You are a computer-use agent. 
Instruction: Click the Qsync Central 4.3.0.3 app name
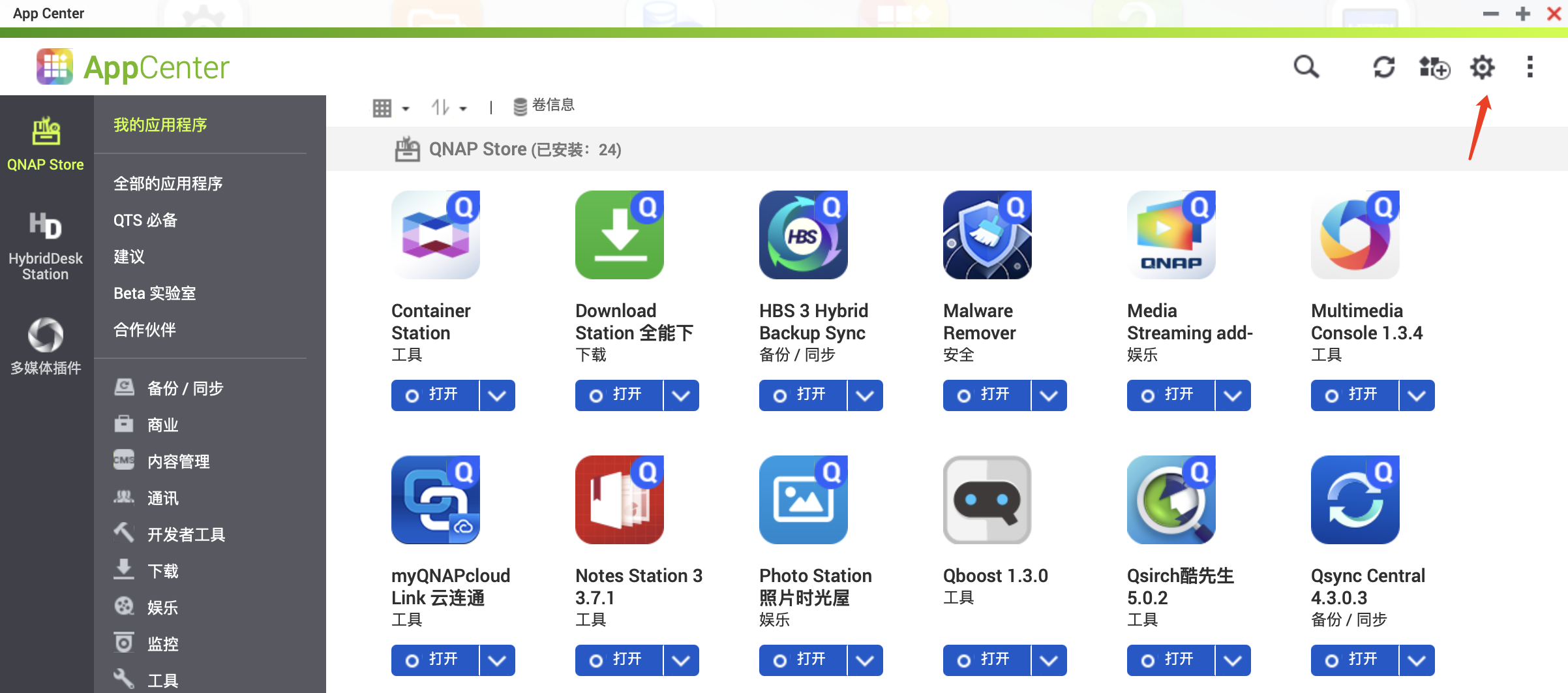1368,587
